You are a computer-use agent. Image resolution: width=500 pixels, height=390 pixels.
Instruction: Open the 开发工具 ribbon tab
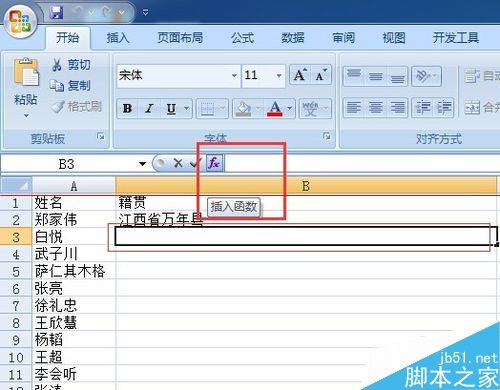pyautogui.click(x=456, y=38)
